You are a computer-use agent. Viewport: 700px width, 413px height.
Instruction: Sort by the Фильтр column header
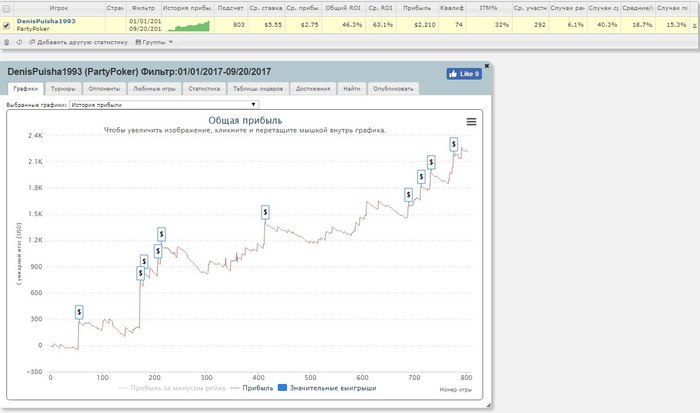tap(143, 8)
